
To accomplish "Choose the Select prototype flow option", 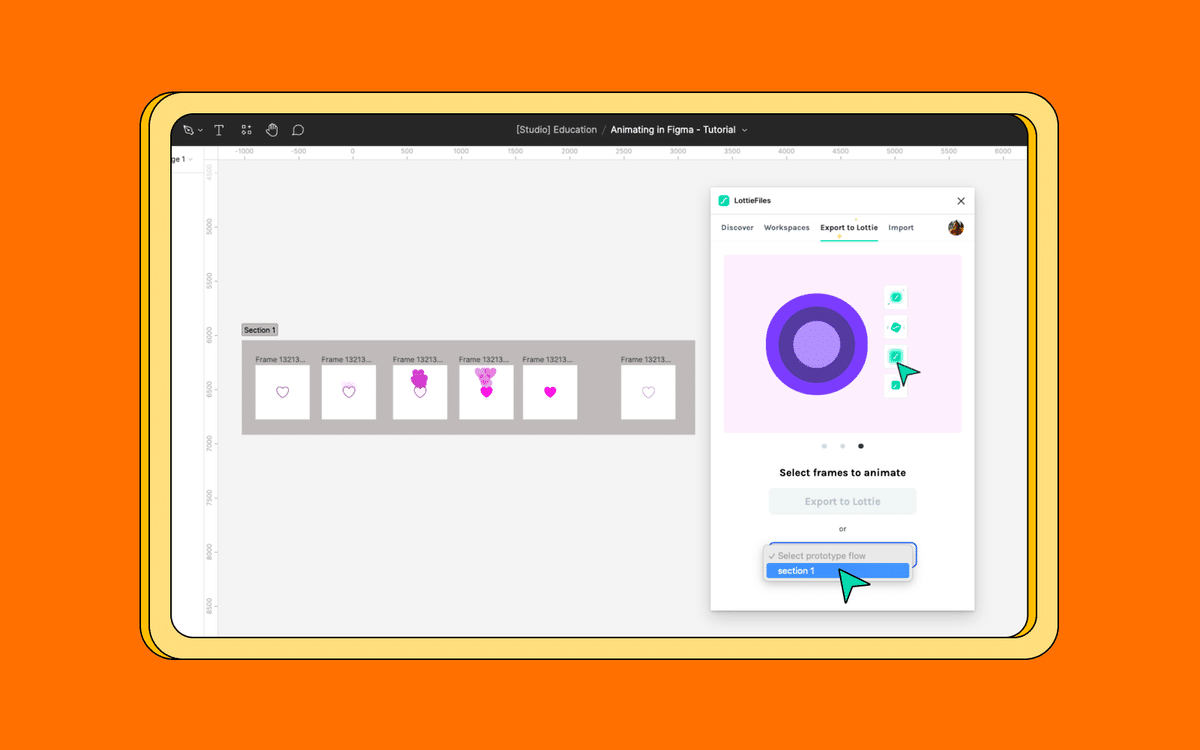I will coord(838,556).
